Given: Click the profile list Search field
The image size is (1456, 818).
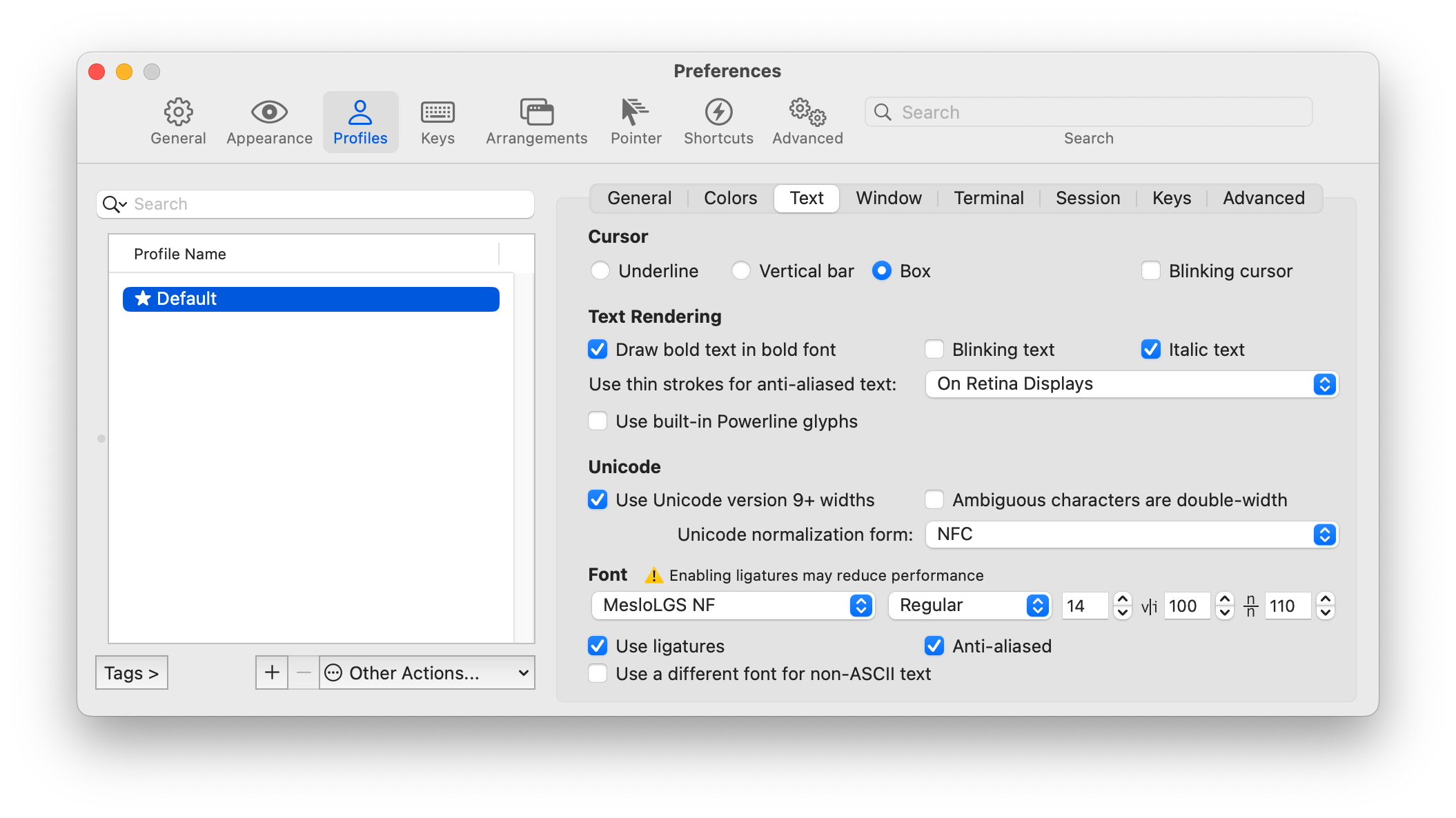Looking at the screenshot, I should [x=324, y=204].
